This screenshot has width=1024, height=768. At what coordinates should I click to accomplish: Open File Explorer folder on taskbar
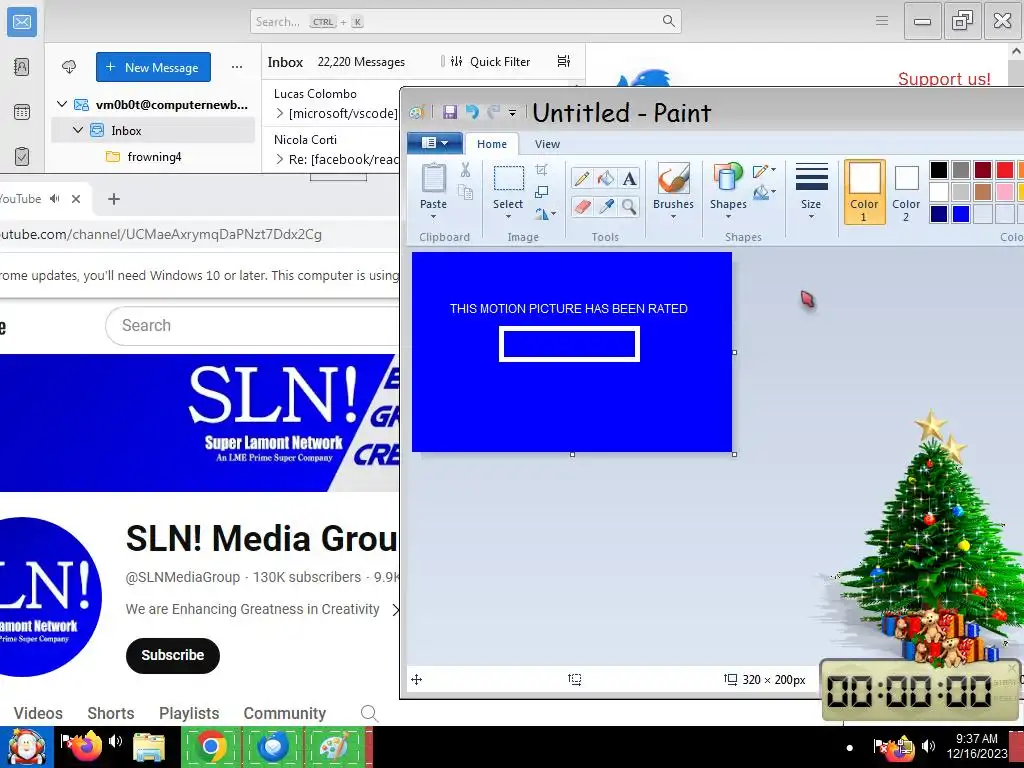click(x=149, y=747)
